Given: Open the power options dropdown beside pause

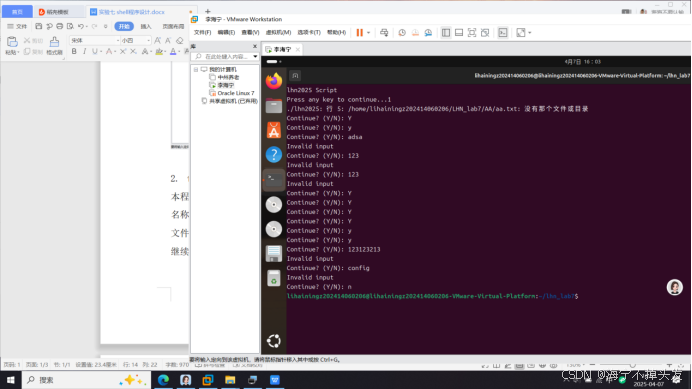Looking at the screenshot, I should click(x=369, y=33).
